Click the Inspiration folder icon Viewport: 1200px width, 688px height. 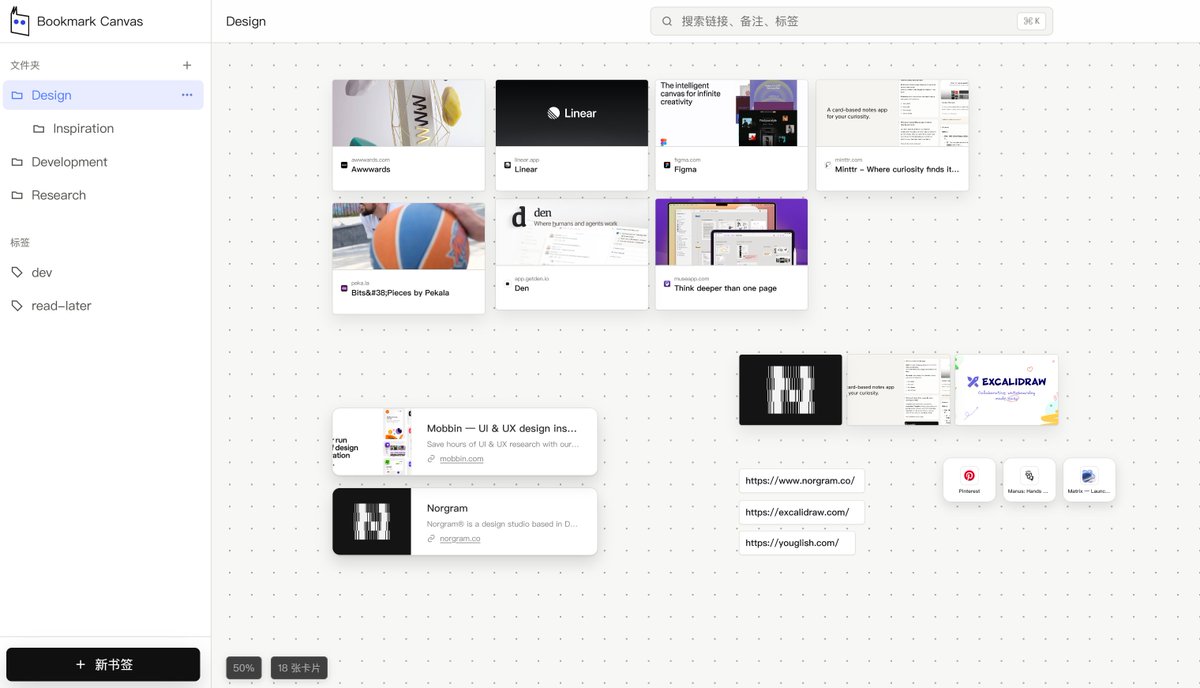coord(39,128)
